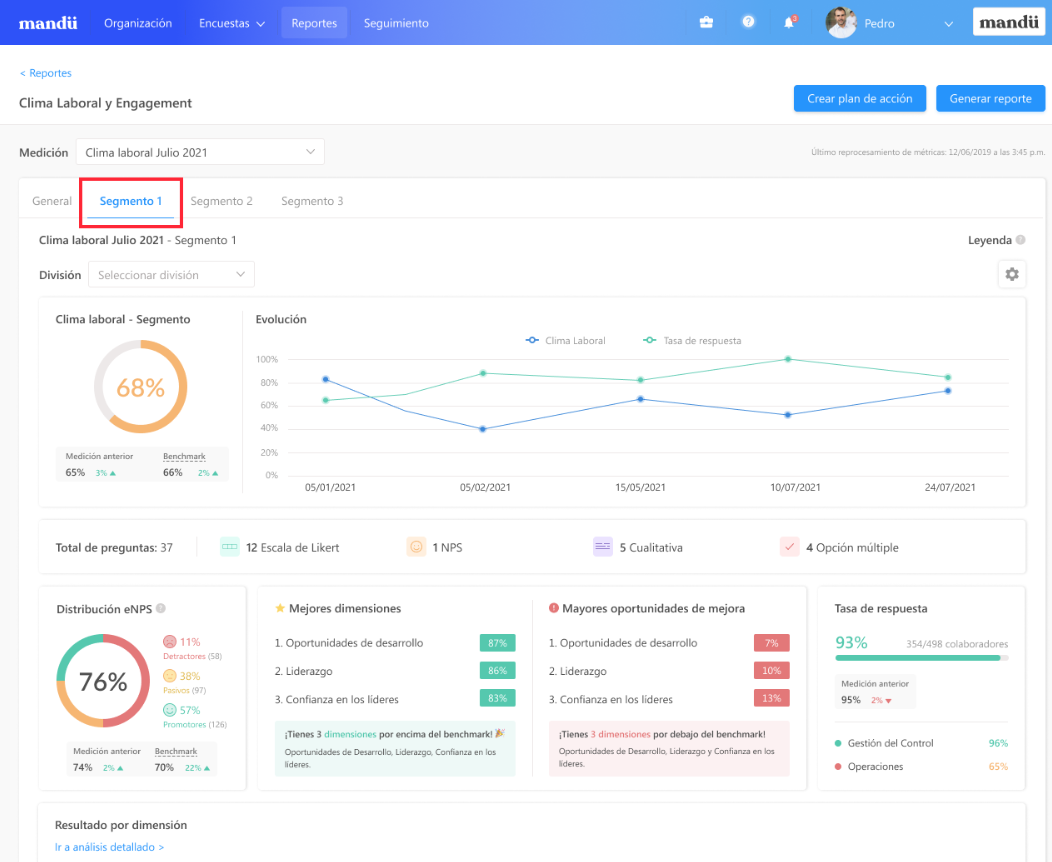This screenshot has height=862, width=1052.
Task: Click Generar reporte button
Action: coord(990,99)
